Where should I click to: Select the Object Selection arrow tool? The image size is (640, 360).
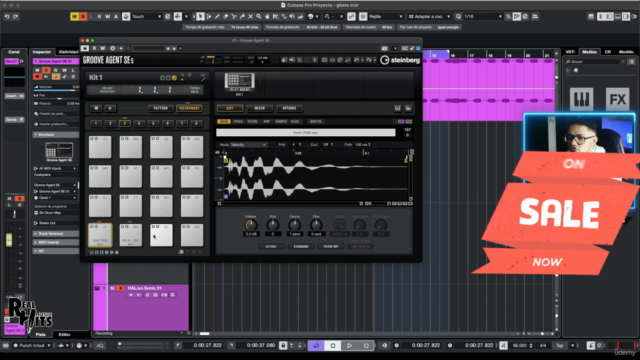click(x=200, y=17)
